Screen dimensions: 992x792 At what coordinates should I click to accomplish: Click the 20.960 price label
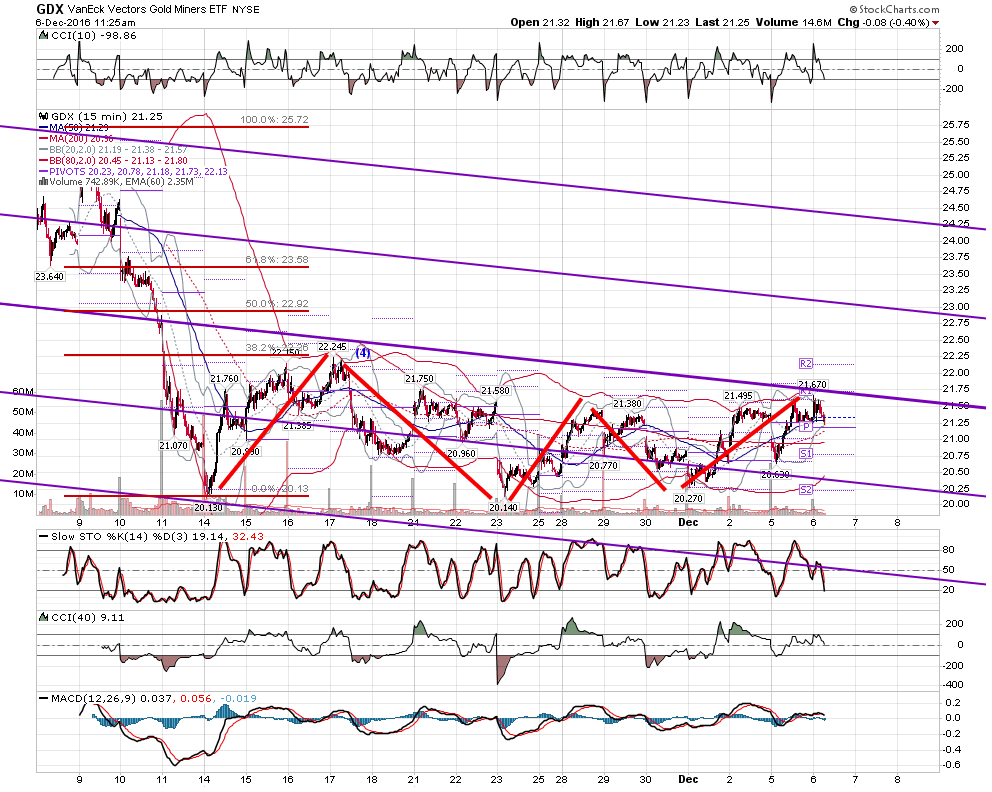pyautogui.click(x=461, y=454)
